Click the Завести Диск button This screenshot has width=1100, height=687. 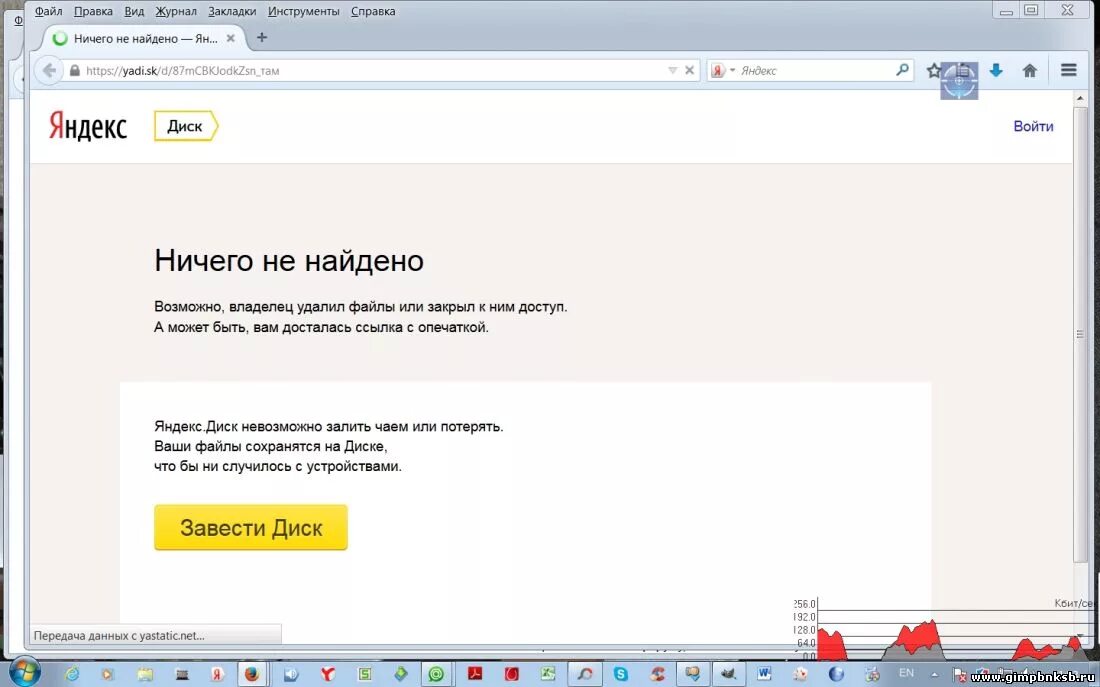[250, 528]
